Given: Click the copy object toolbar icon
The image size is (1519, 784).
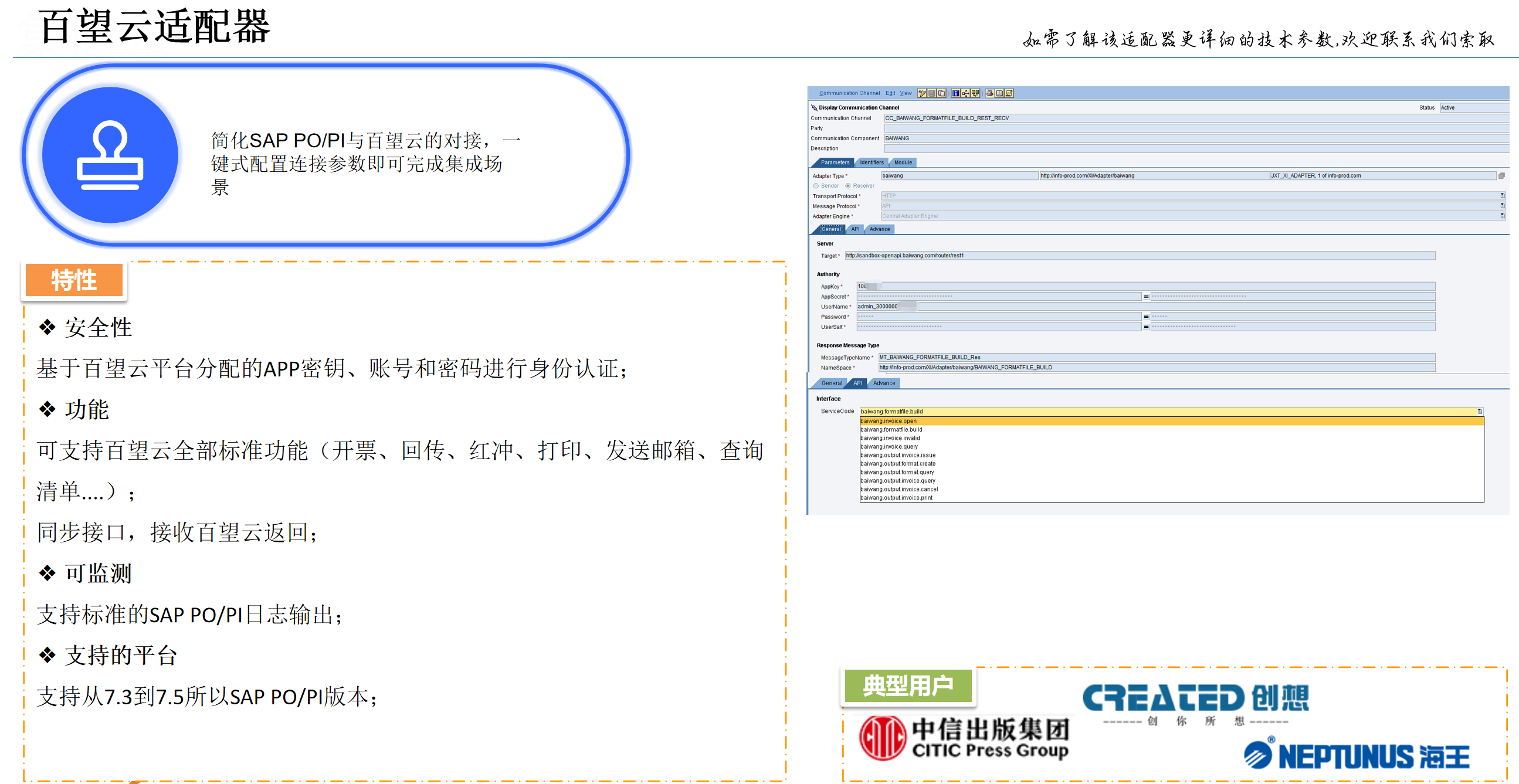Looking at the screenshot, I should pos(942,93).
